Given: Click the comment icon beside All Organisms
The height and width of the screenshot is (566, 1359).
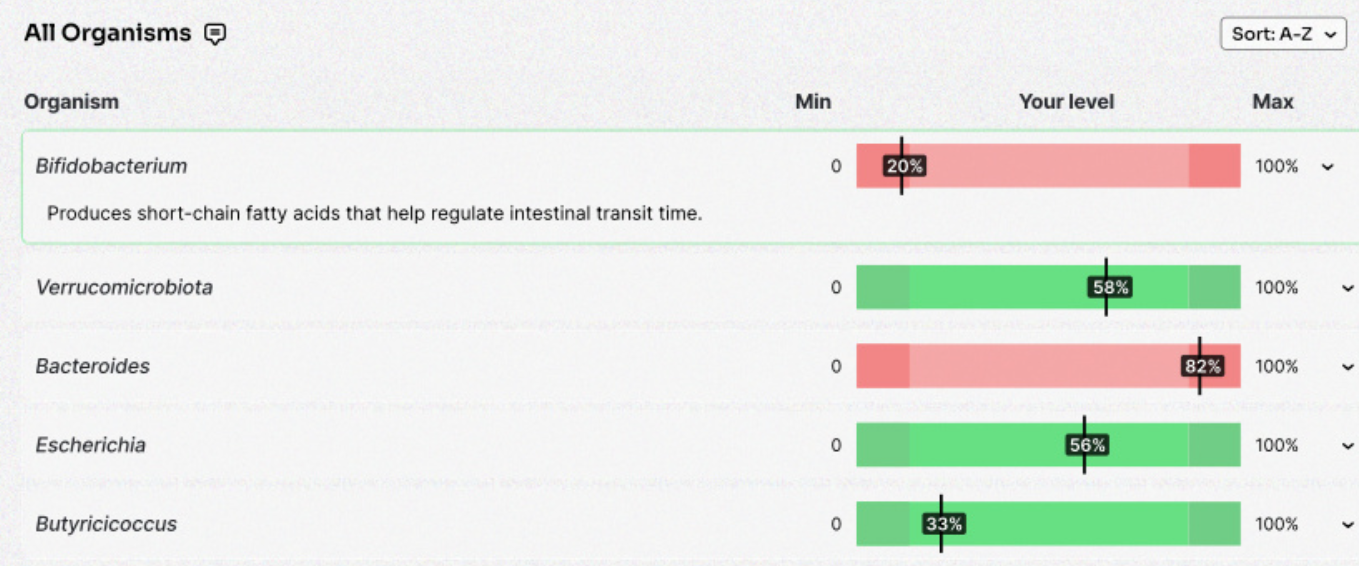Looking at the screenshot, I should pyautogui.click(x=215, y=34).
